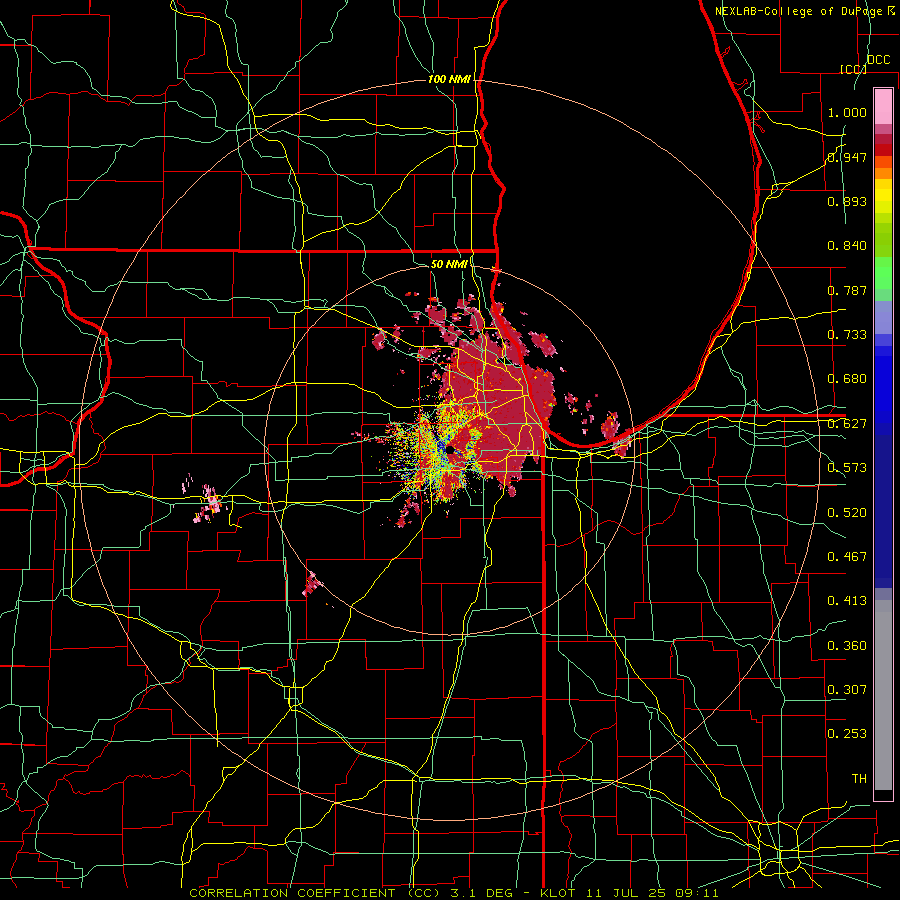
Task: Select the 0.680 scale value
Action: (x=847, y=379)
